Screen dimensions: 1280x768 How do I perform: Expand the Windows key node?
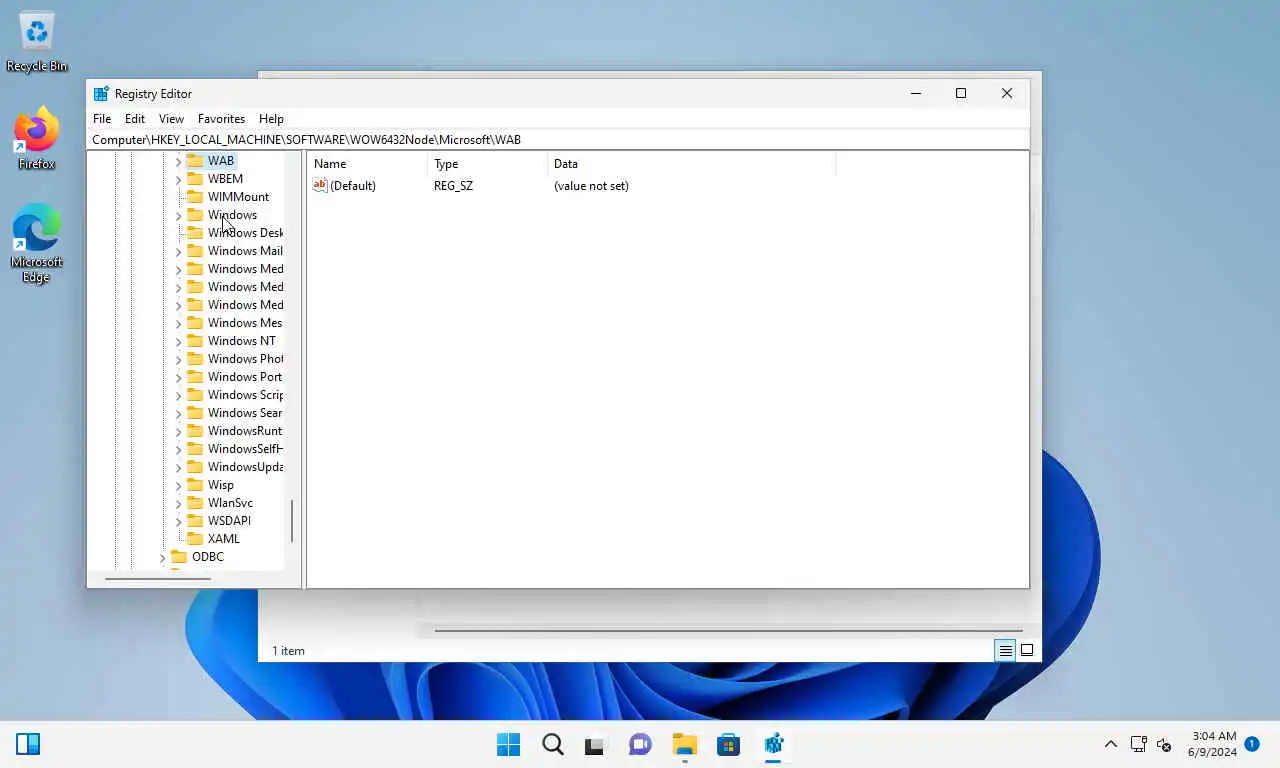pyautogui.click(x=179, y=215)
